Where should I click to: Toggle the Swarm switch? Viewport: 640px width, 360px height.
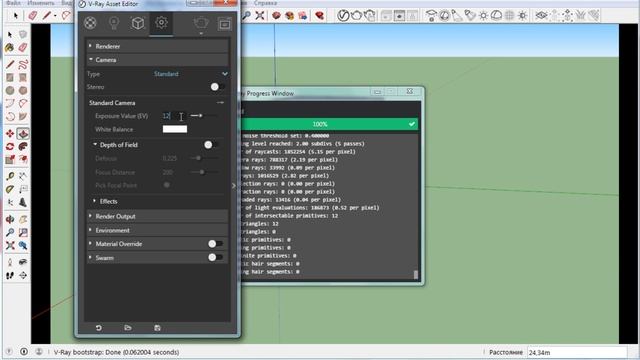pyautogui.click(x=215, y=257)
